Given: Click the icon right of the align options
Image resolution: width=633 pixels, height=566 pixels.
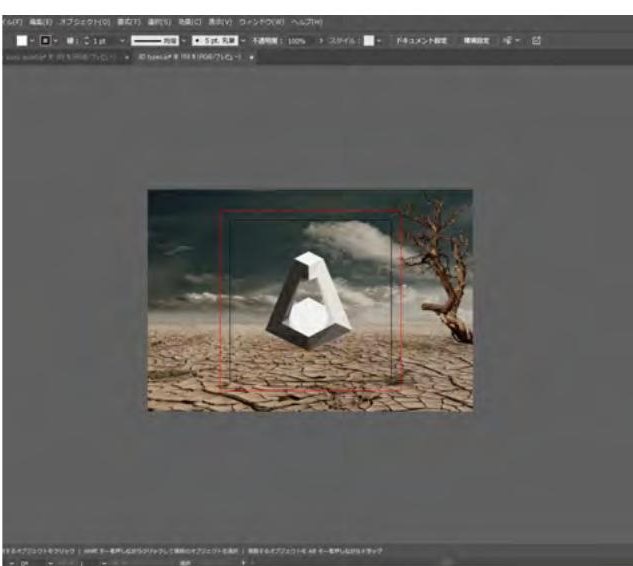Looking at the screenshot, I should tap(536, 40).
